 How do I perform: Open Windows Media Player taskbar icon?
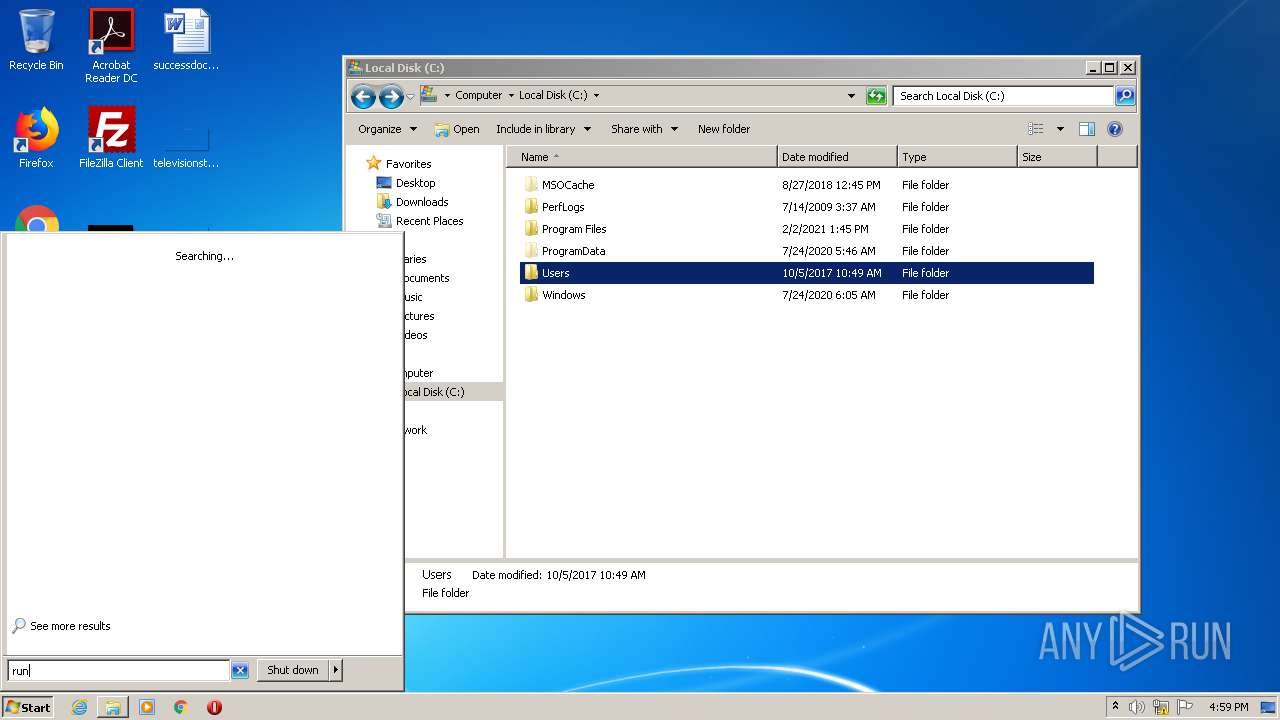pyautogui.click(x=147, y=707)
